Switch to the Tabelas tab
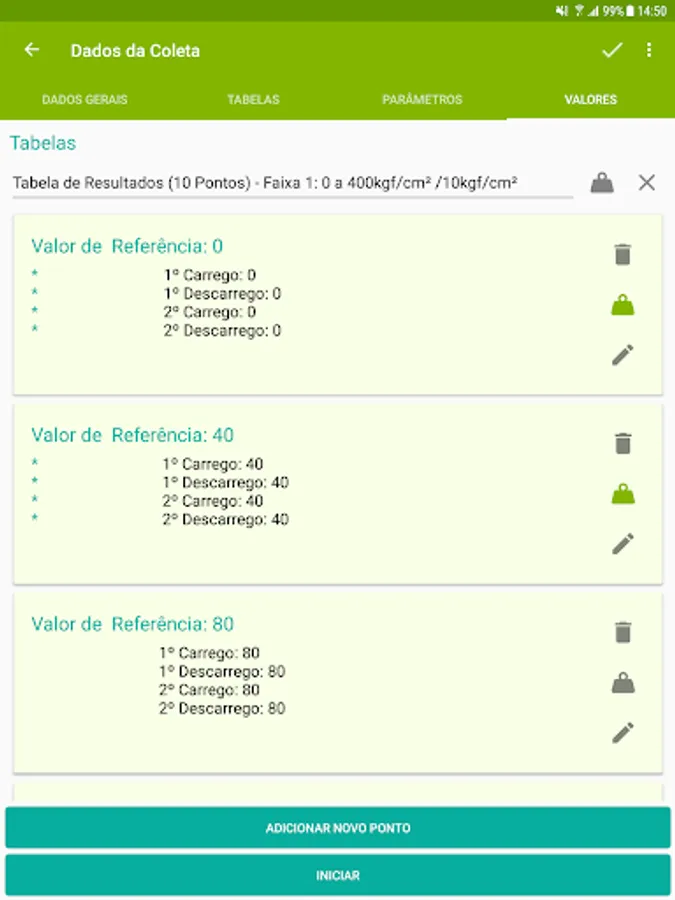 click(253, 100)
